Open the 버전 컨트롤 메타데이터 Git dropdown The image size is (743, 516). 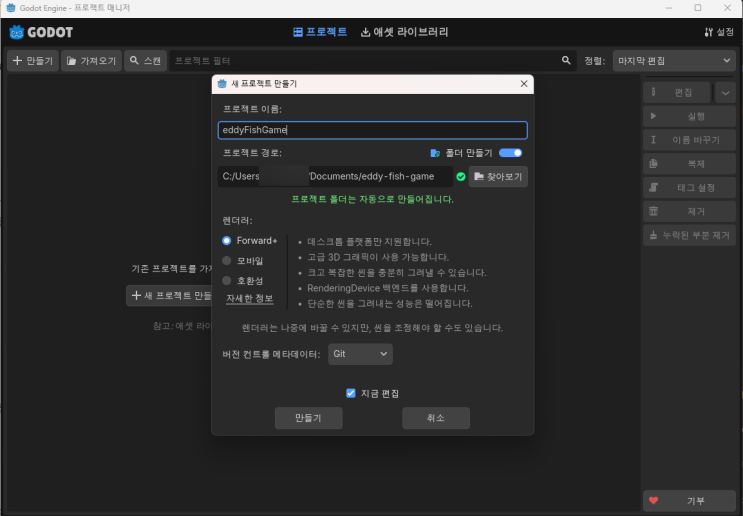click(x=360, y=354)
